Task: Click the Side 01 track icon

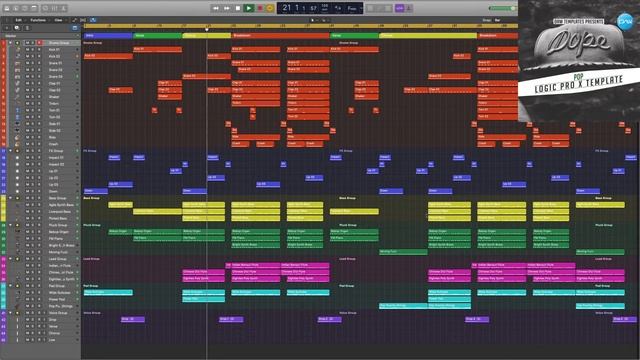Action: point(18,124)
